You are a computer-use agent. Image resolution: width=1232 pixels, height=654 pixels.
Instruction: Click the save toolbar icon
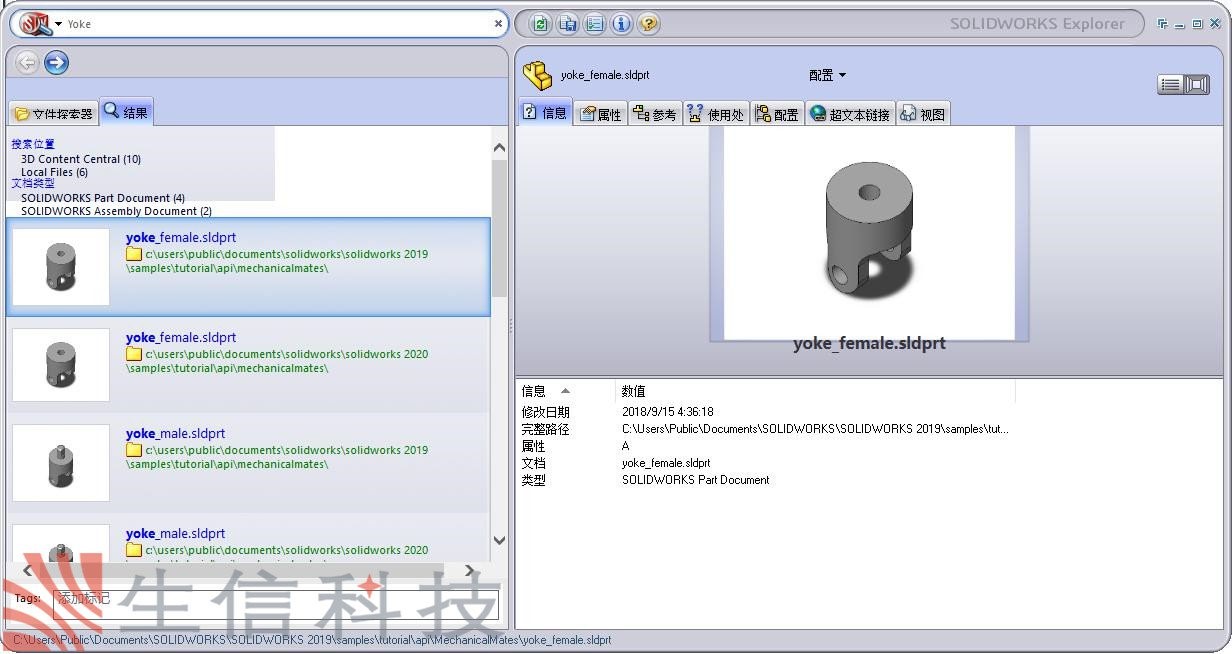tap(568, 23)
